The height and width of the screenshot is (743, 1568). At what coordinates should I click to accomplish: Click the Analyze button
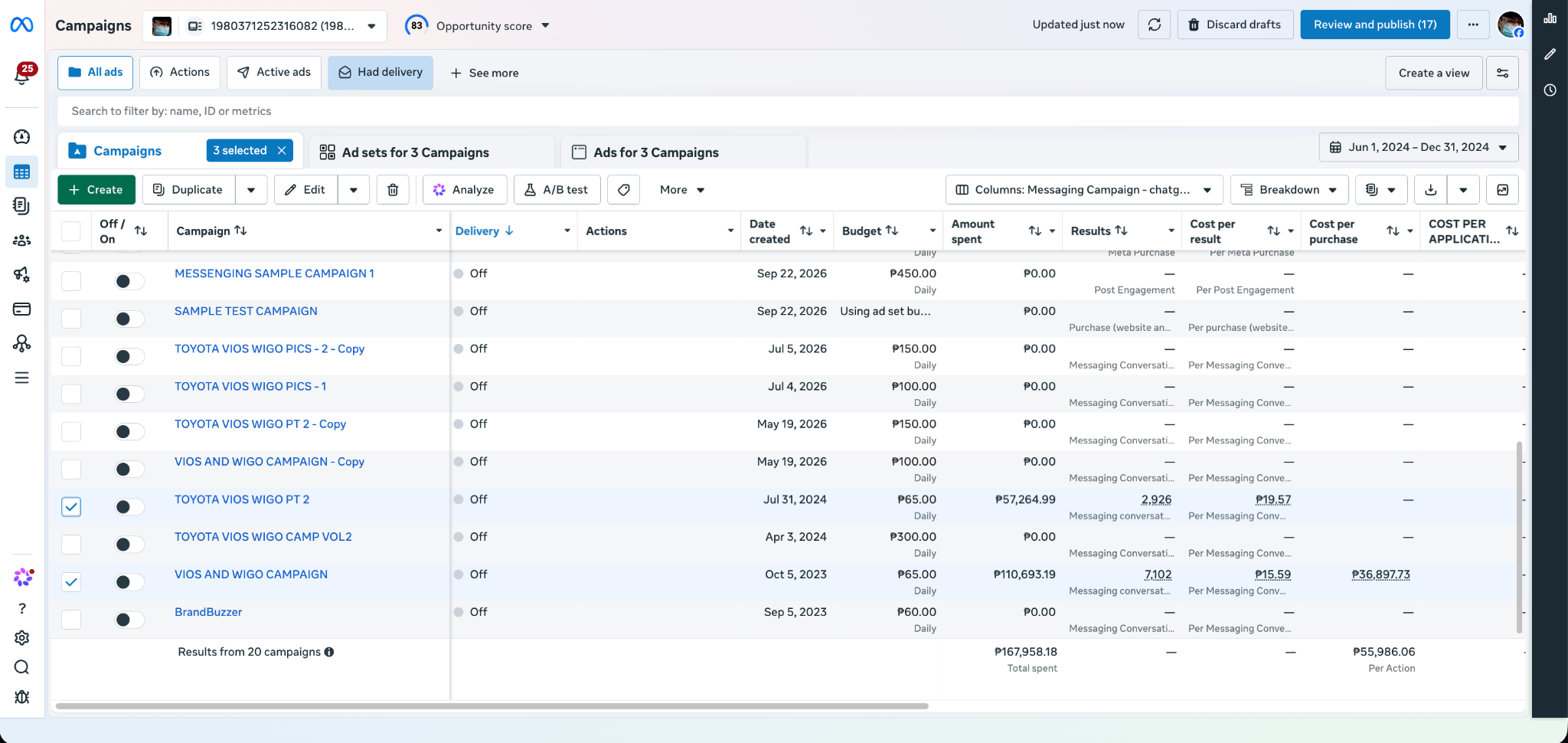[x=465, y=190]
